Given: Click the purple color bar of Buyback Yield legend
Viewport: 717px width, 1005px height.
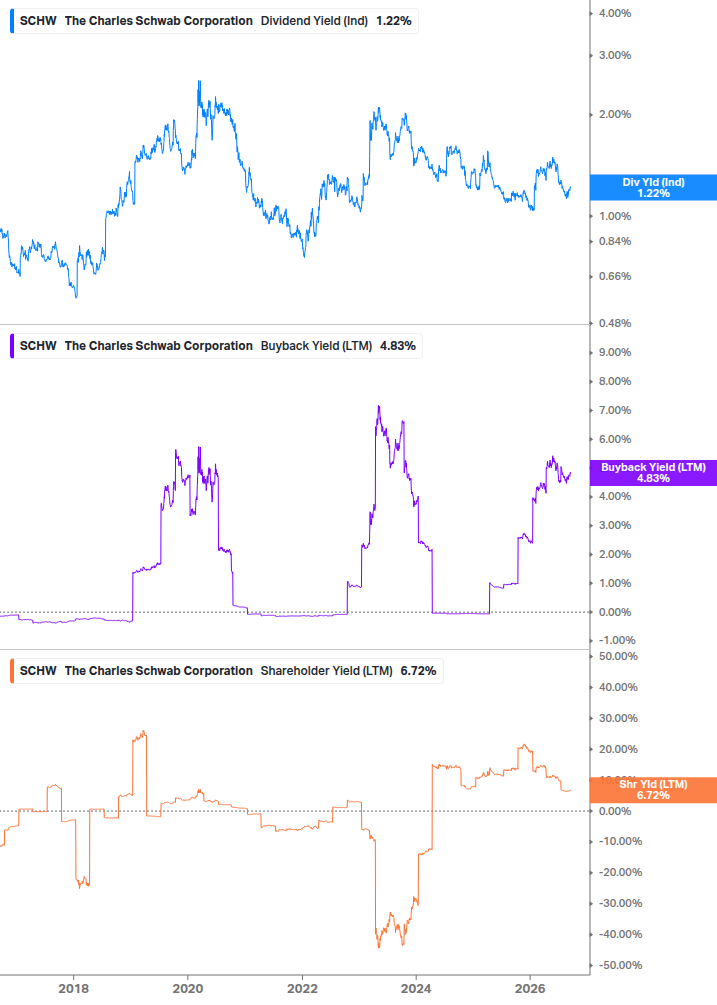Looking at the screenshot, I should (12, 346).
